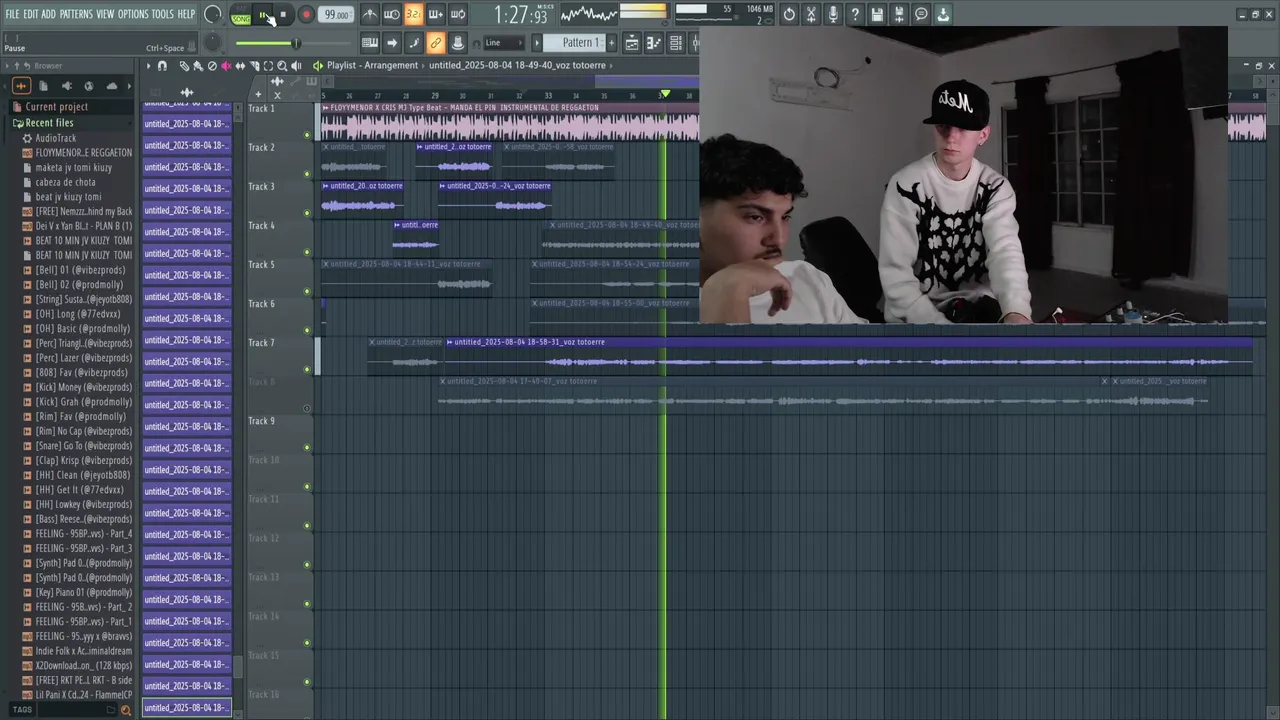Select the Playback speaker tool

(x=297, y=66)
